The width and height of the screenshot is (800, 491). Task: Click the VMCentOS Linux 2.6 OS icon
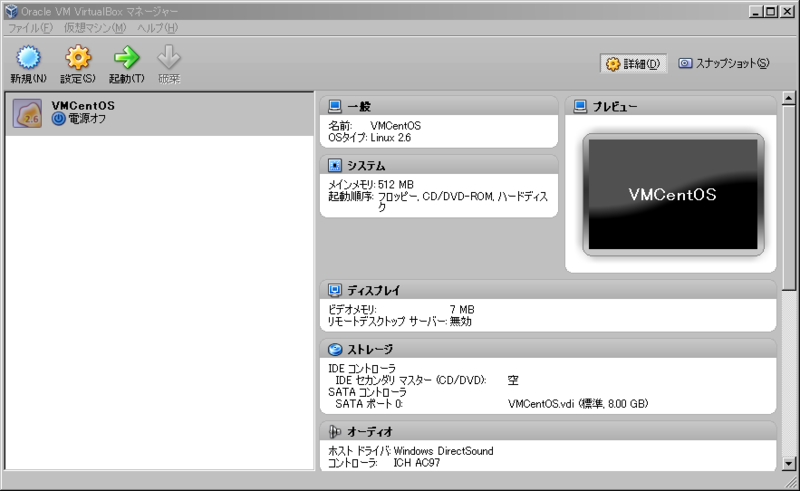28,113
